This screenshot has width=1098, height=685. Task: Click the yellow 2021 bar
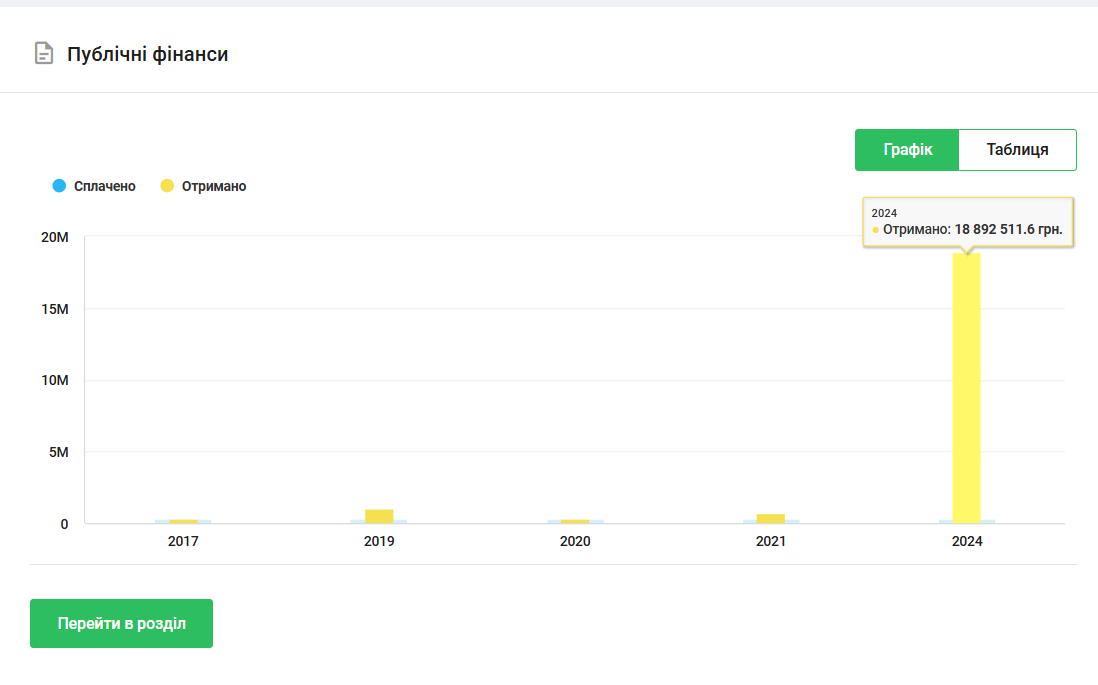point(770,518)
